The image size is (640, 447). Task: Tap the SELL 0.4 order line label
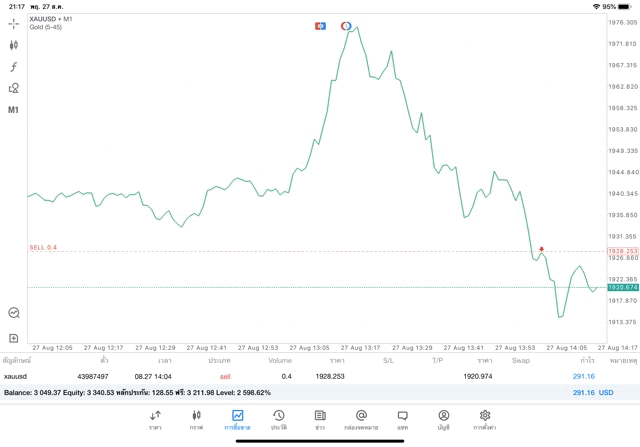tap(43, 247)
